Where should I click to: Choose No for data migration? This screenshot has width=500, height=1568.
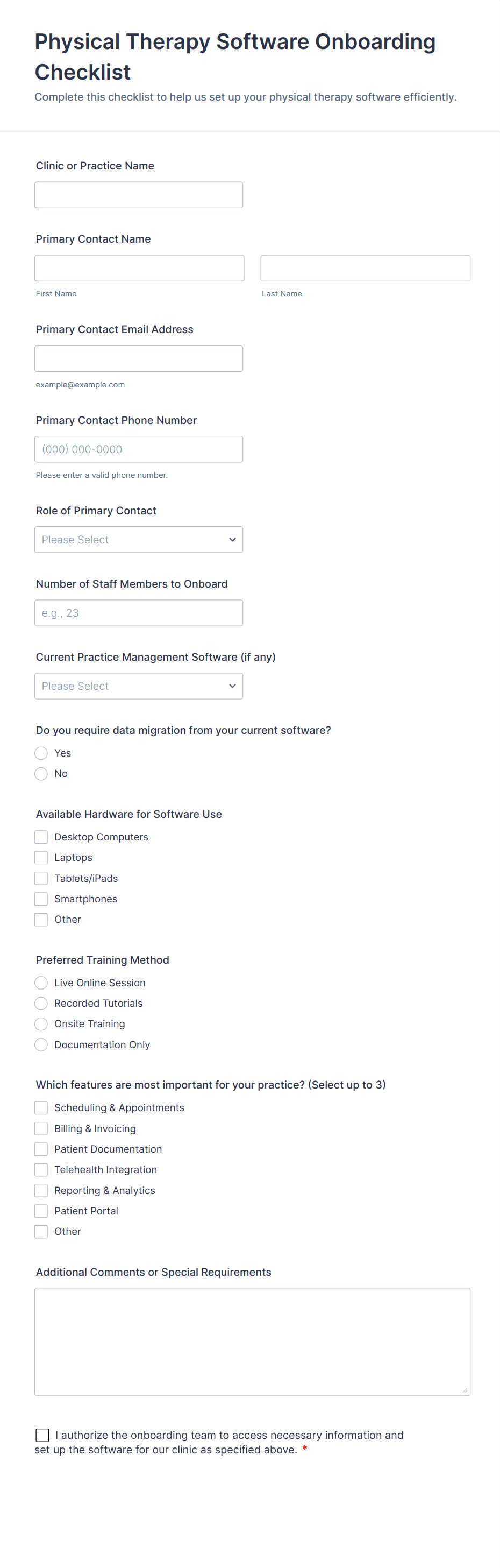41,774
